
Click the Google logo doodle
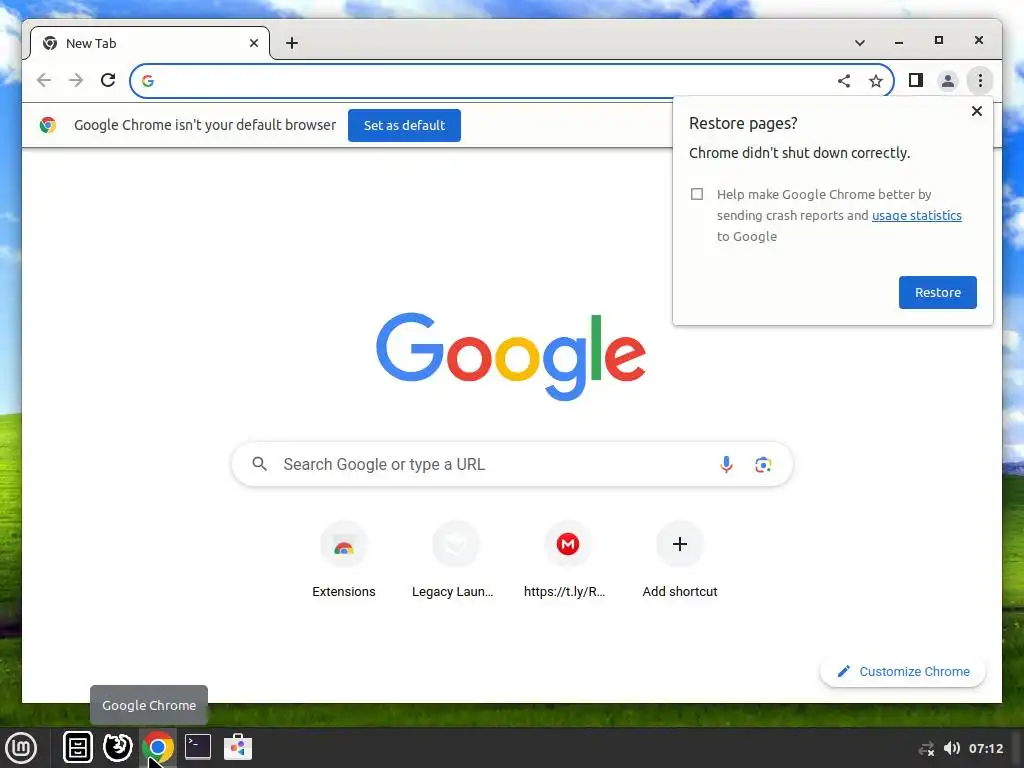click(x=511, y=356)
